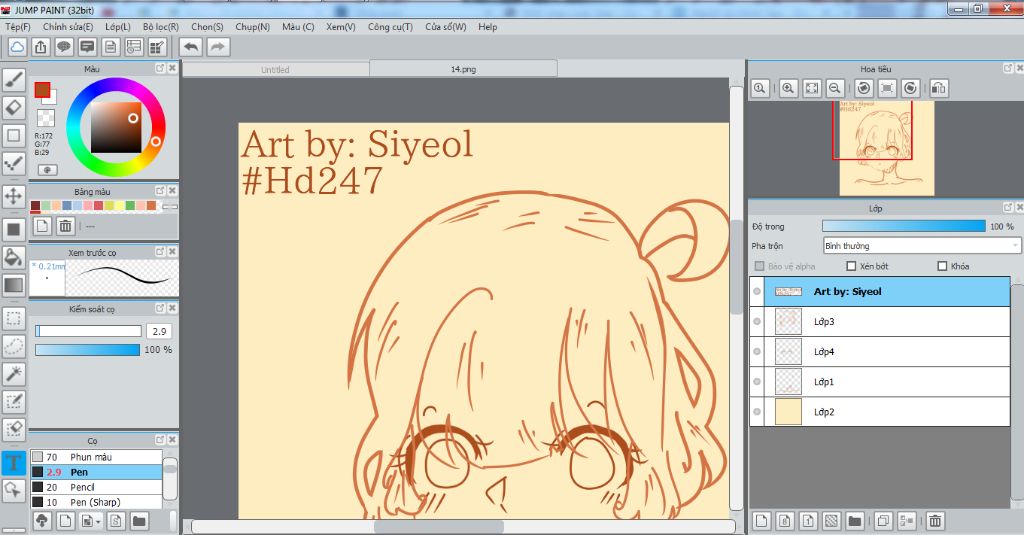Viewport: 1024px width, 535px height.
Task: Delete palette color with trash icon
Action: pyautogui.click(x=65, y=226)
